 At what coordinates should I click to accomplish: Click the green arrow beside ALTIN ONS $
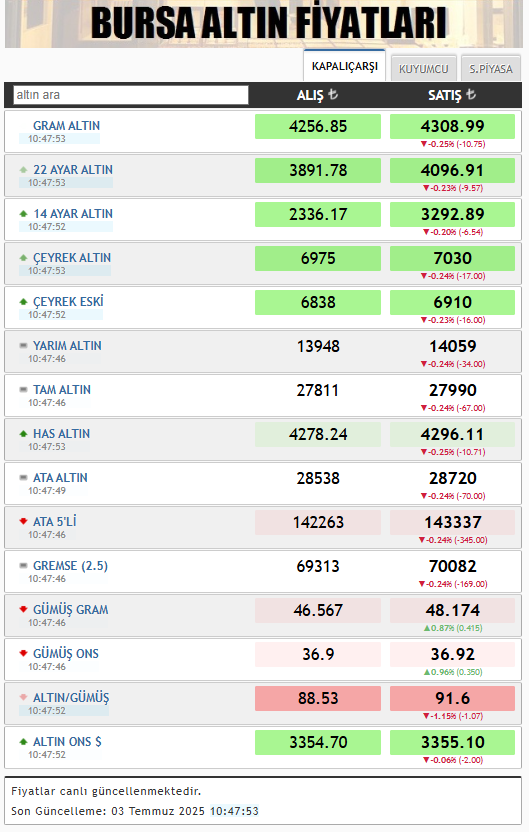[23, 742]
